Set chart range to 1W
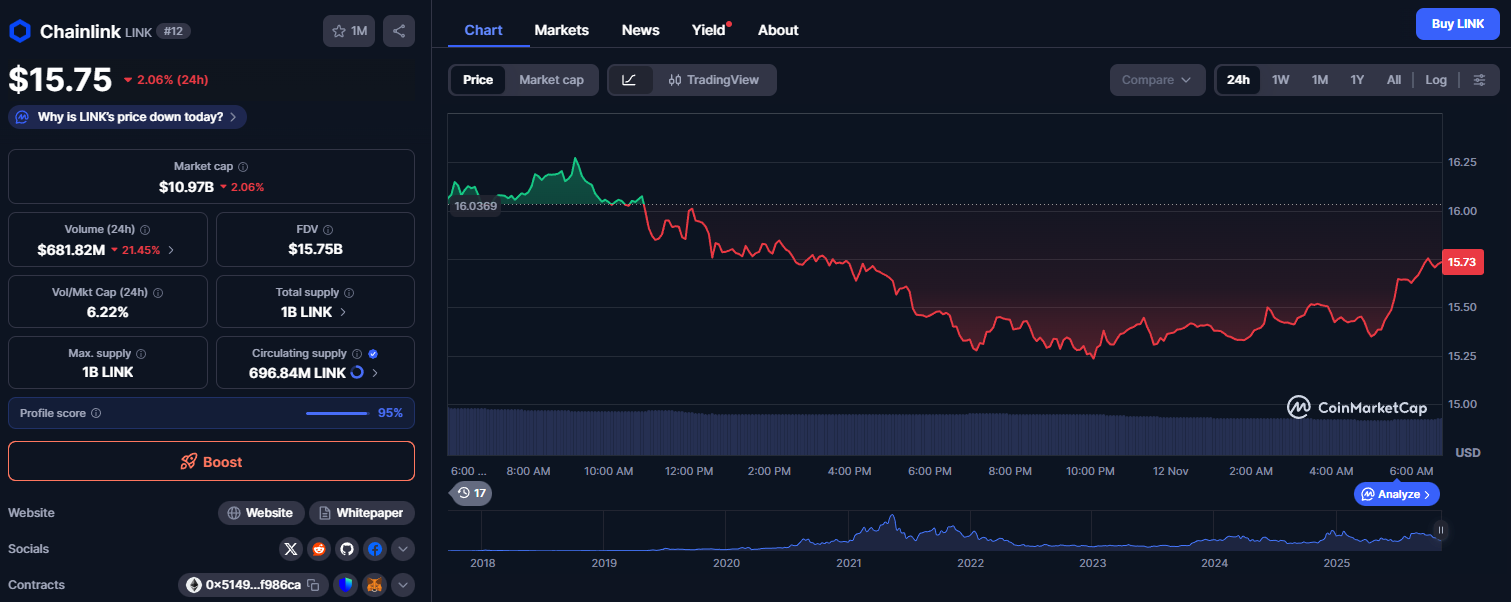The image size is (1511, 602). (1280, 80)
